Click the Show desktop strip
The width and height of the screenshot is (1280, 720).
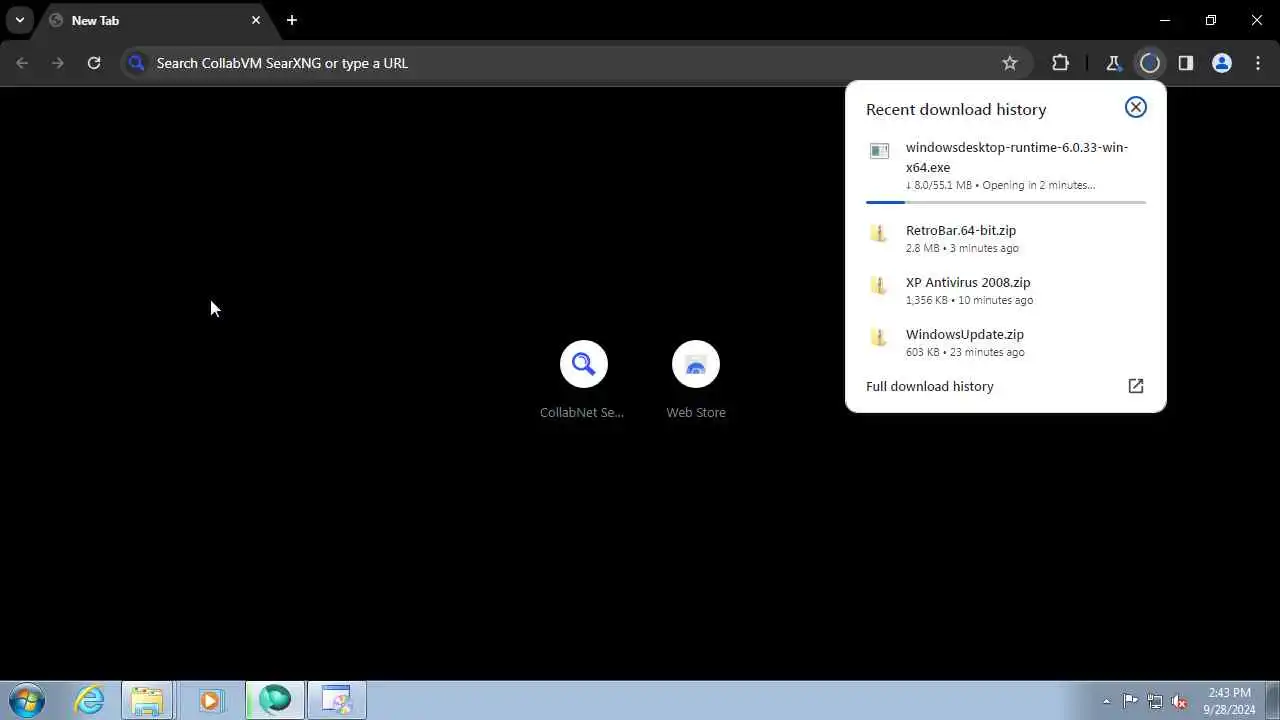tap(1272, 700)
